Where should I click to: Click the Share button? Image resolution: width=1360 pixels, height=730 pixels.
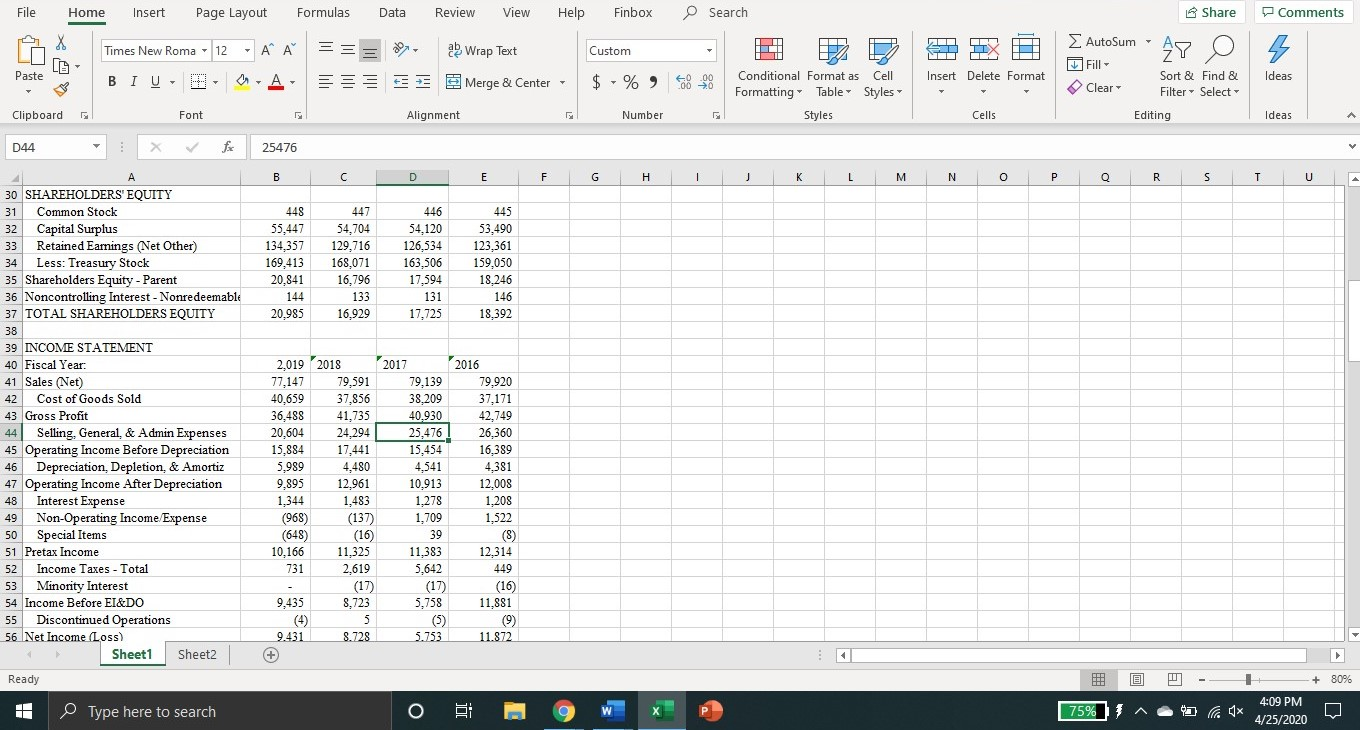pyautogui.click(x=1210, y=12)
